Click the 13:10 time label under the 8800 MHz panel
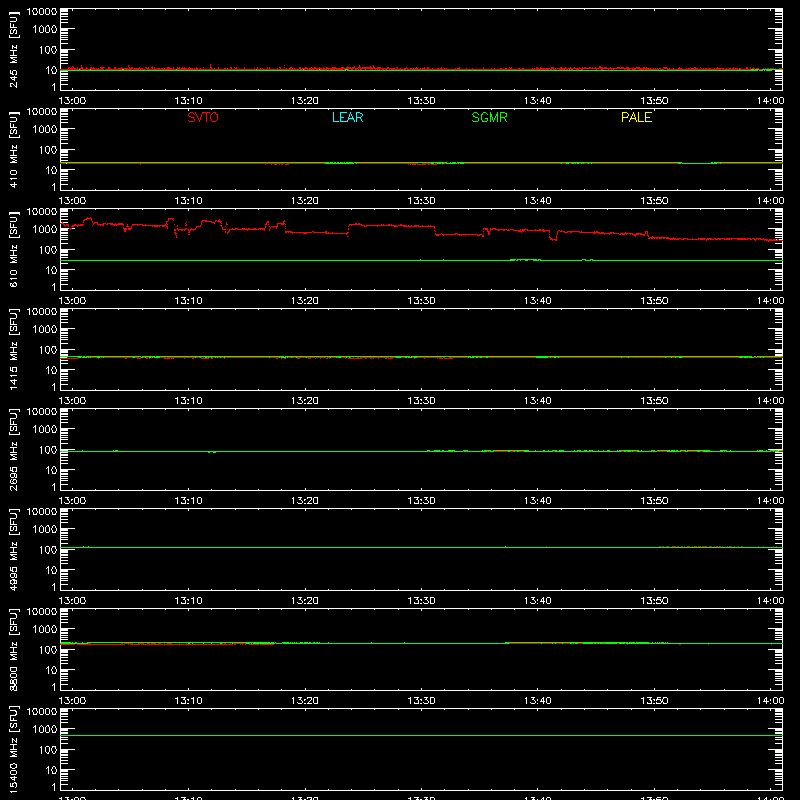The width and height of the screenshot is (800, 800). [x=188, y=701]
